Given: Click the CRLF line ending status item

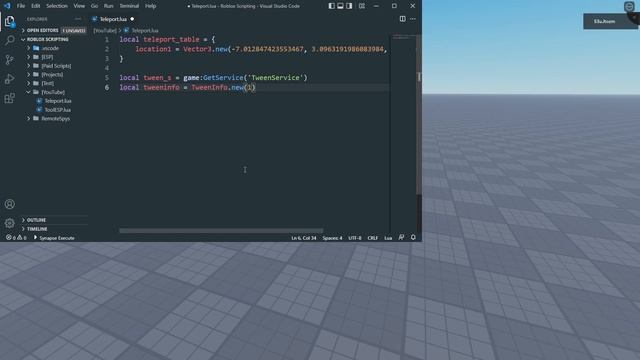Looking at the screenshot, I should (373, 238).
